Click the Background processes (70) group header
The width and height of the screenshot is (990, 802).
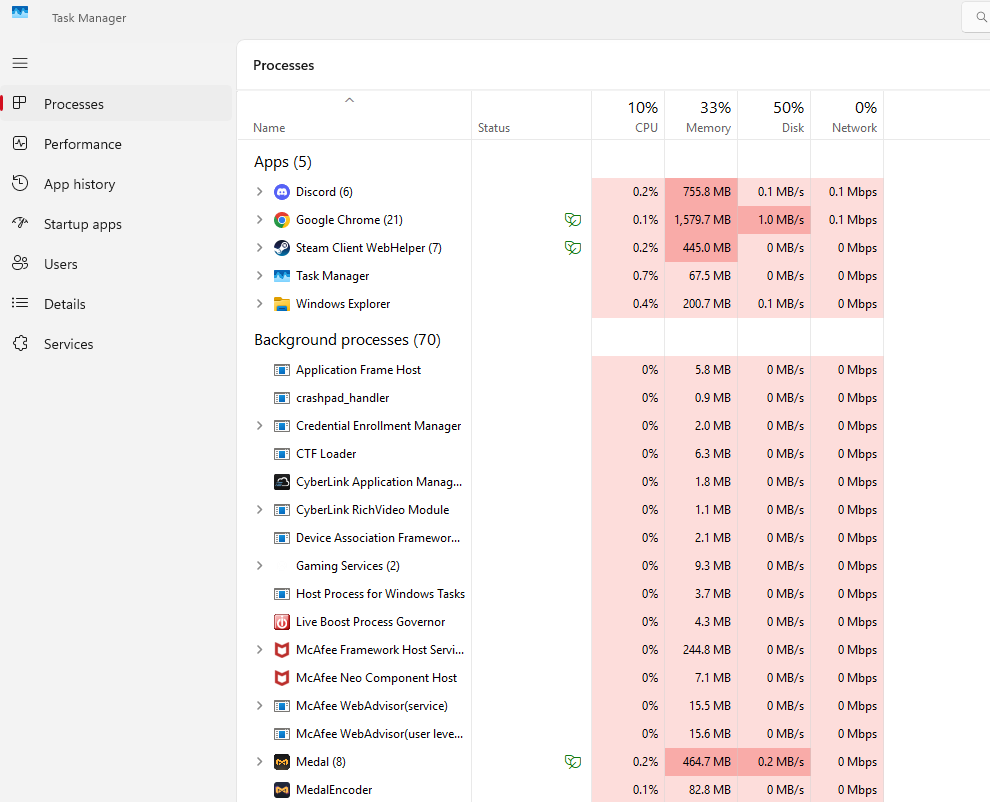point(347,340)
